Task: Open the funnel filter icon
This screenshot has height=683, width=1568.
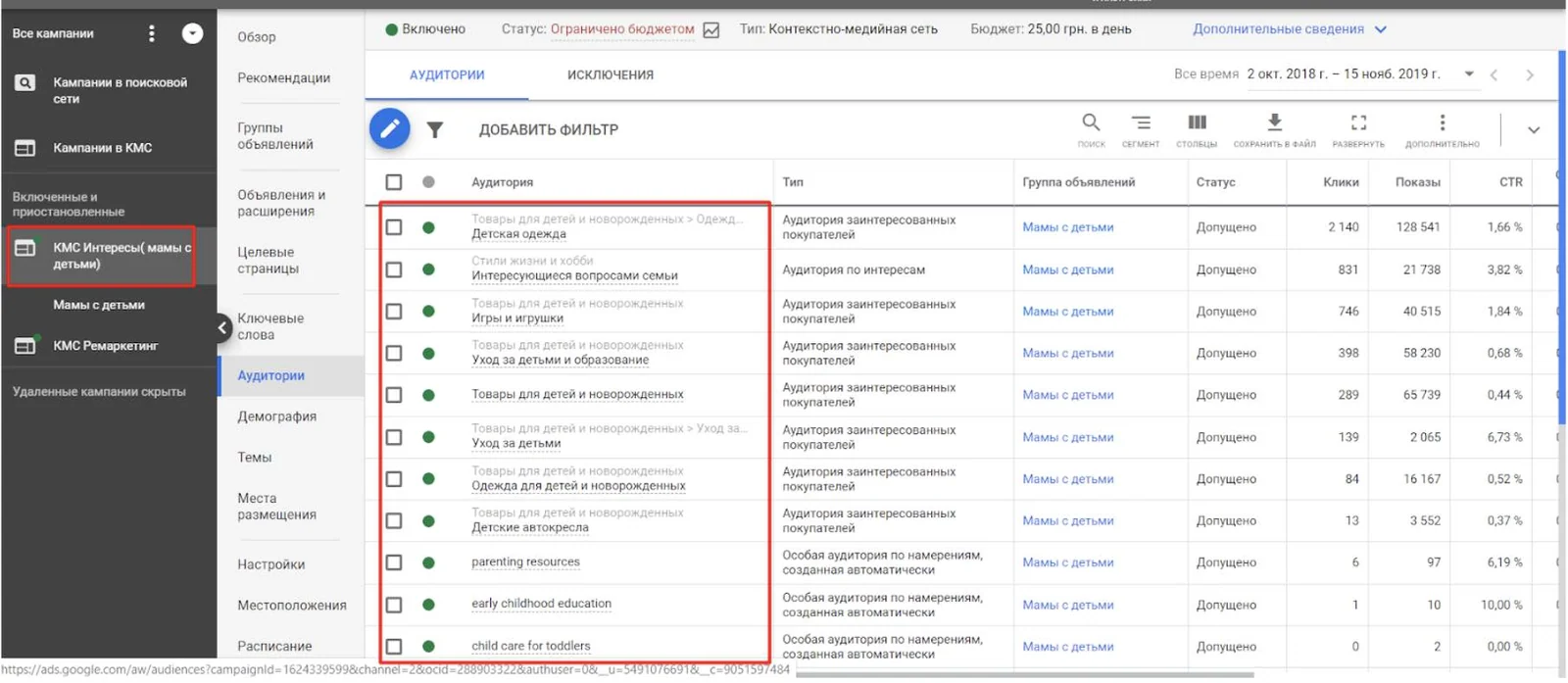Action: click(435, 129)
